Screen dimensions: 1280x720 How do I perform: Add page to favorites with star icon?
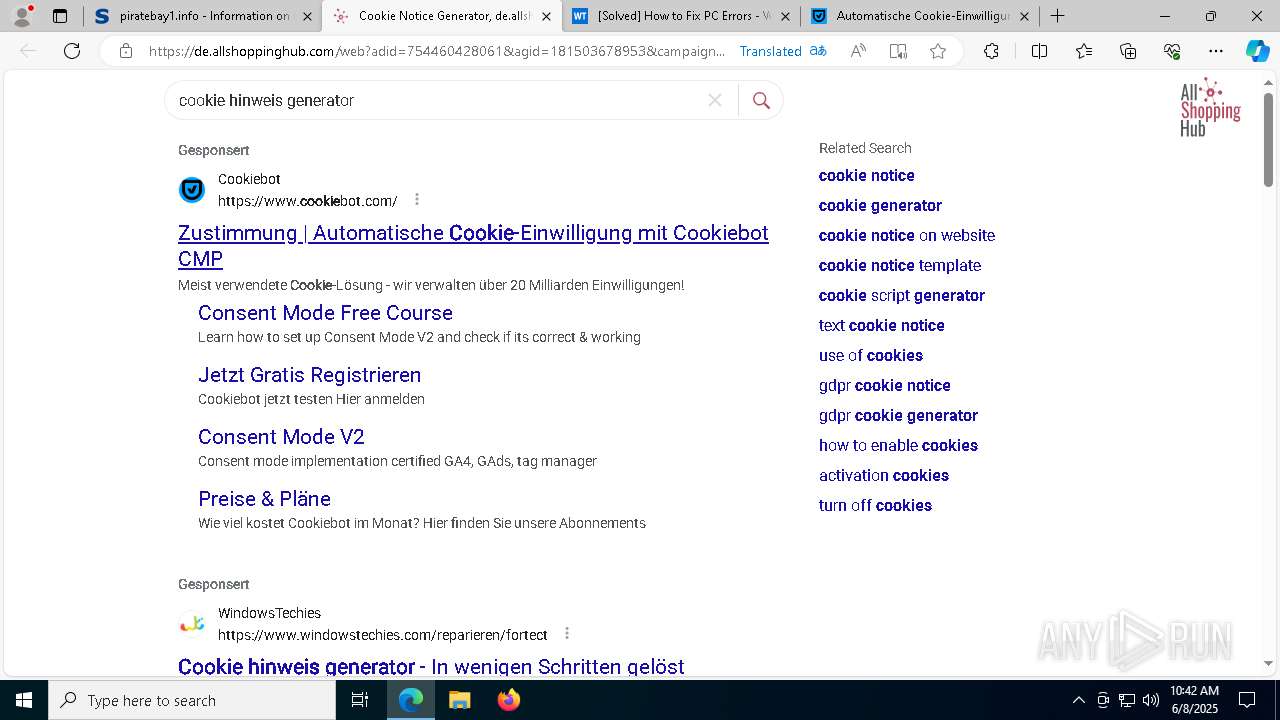pyautogui.click(x=938, y=51)
